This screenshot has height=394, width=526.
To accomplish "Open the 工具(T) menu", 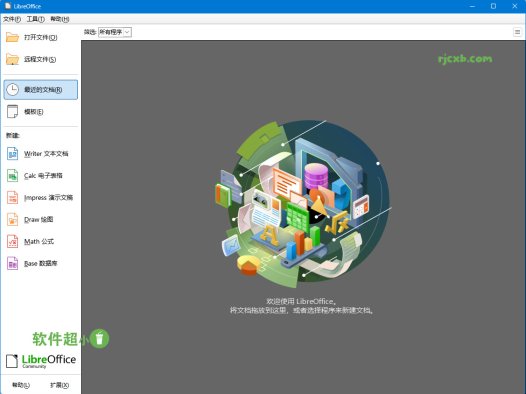I will coord(36,19).
